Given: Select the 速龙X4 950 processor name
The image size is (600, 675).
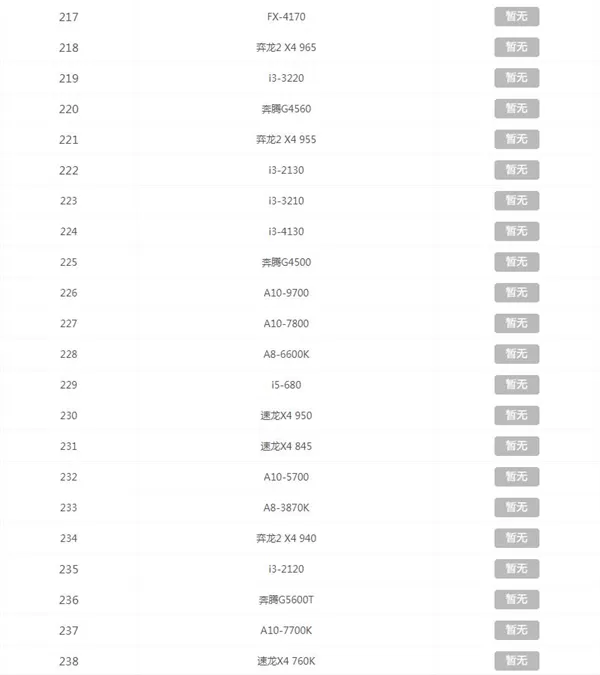Looking at the screenshot, I should pos(286,415).
